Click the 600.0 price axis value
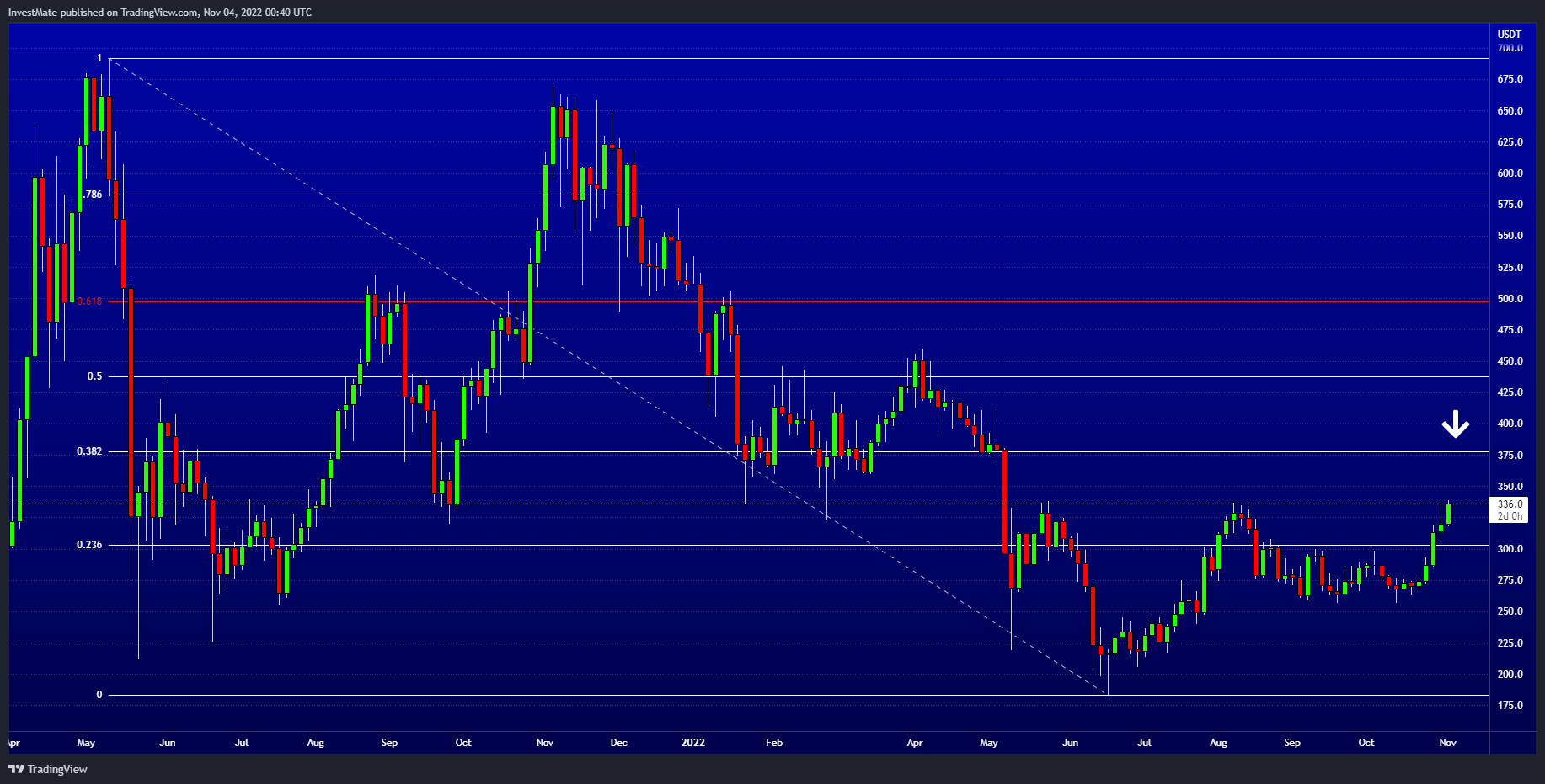The width and height of the screenshot is (1545, 784). [x=1510, y=173]
